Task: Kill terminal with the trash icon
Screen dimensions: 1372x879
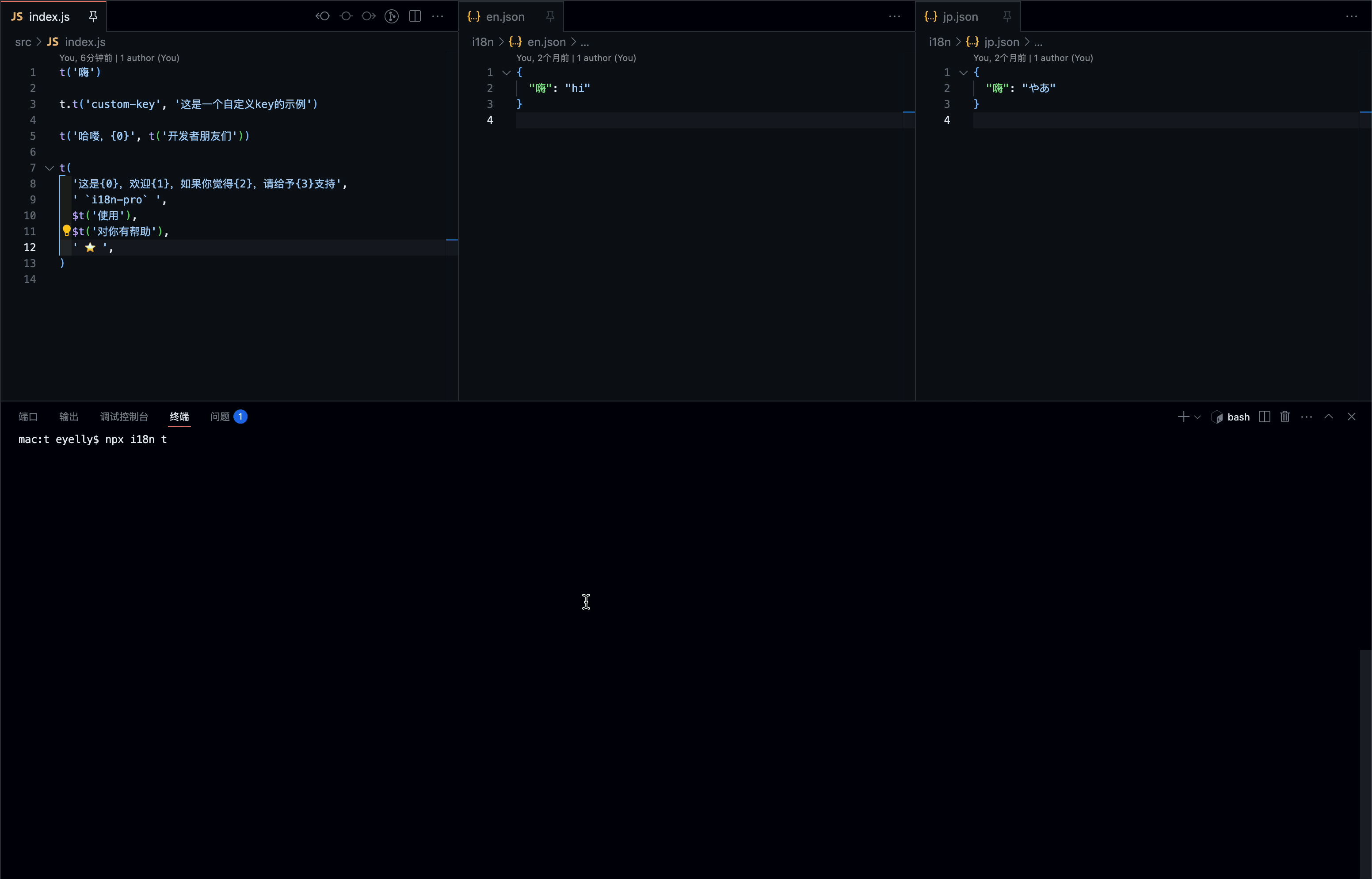Action: [1285, 417]
